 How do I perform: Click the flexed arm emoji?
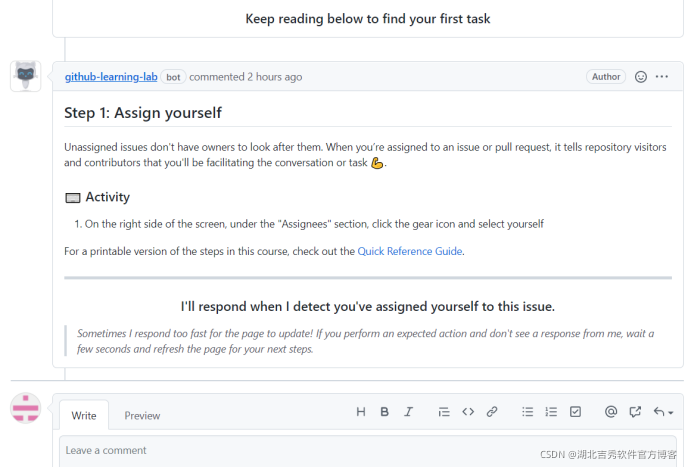377,163
